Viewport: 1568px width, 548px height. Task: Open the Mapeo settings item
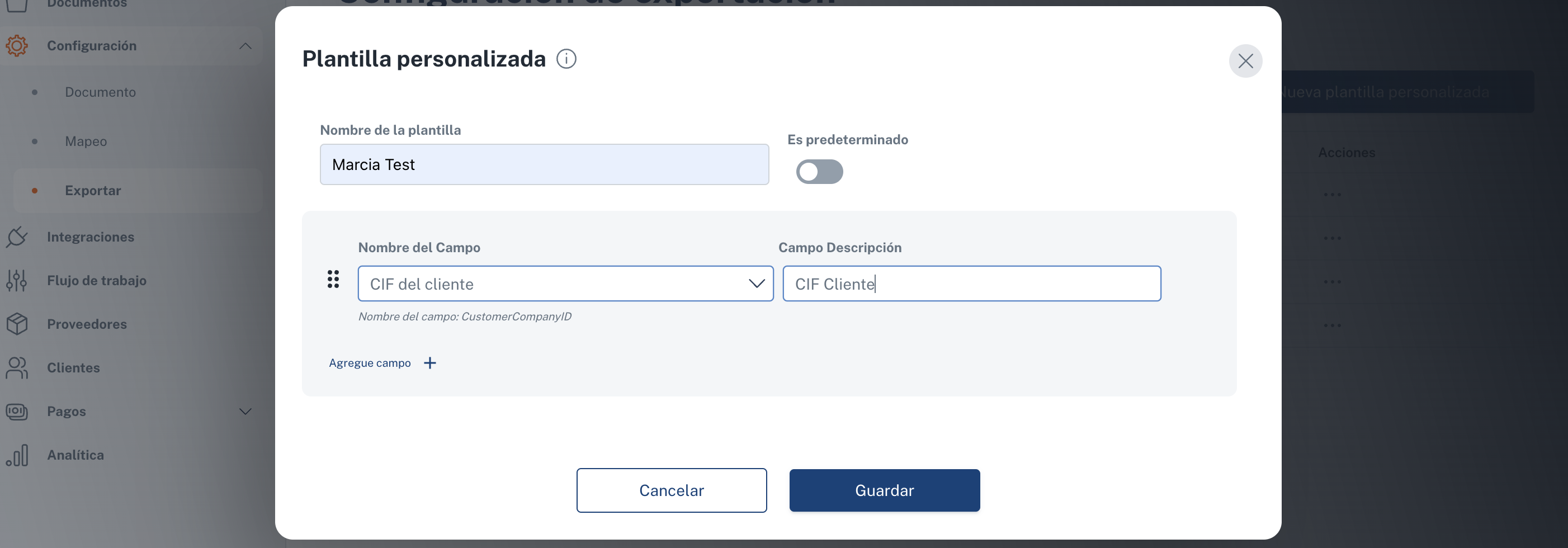[86, 141]
